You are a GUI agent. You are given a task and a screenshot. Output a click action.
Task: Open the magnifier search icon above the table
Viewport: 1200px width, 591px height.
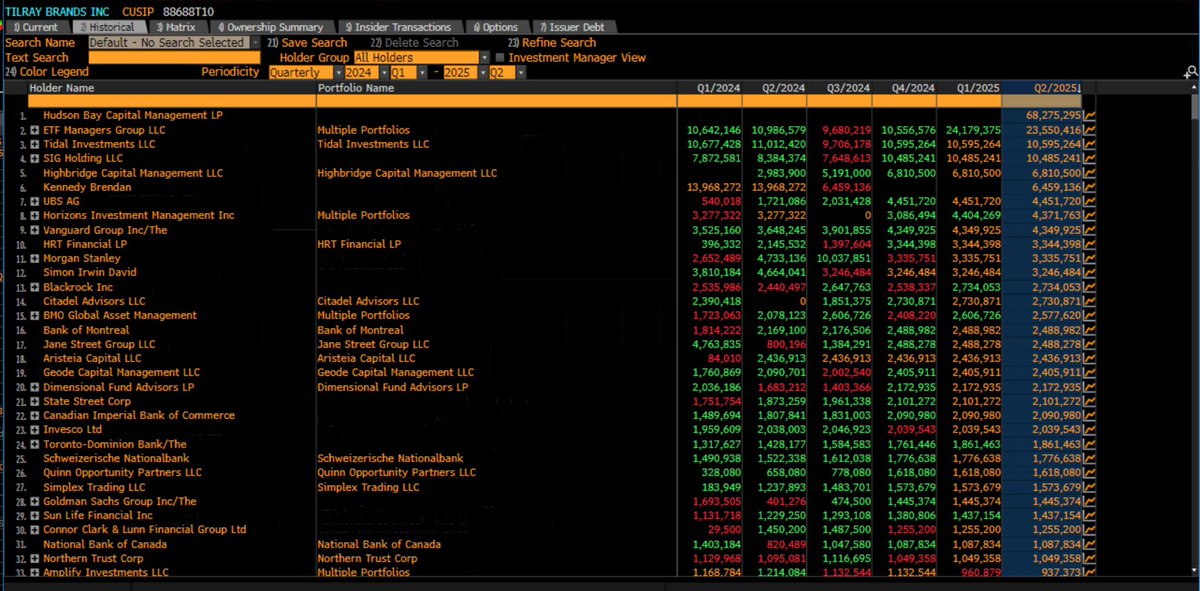tap(1190, 72)
